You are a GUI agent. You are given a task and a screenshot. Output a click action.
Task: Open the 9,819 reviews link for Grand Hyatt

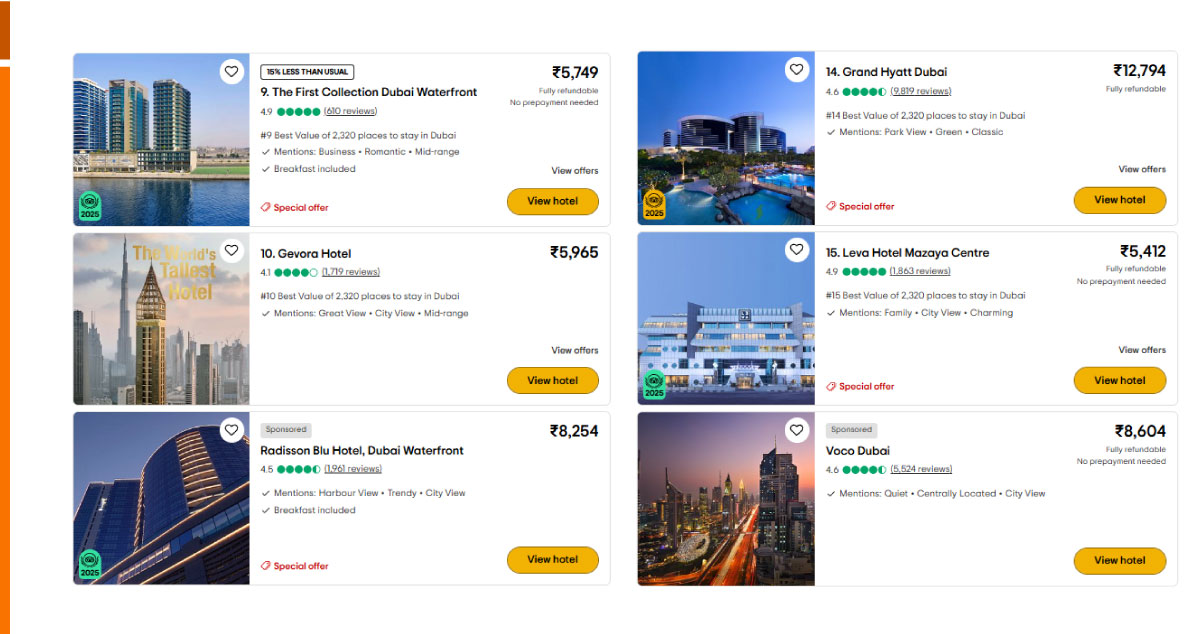(x=920, y=91)
